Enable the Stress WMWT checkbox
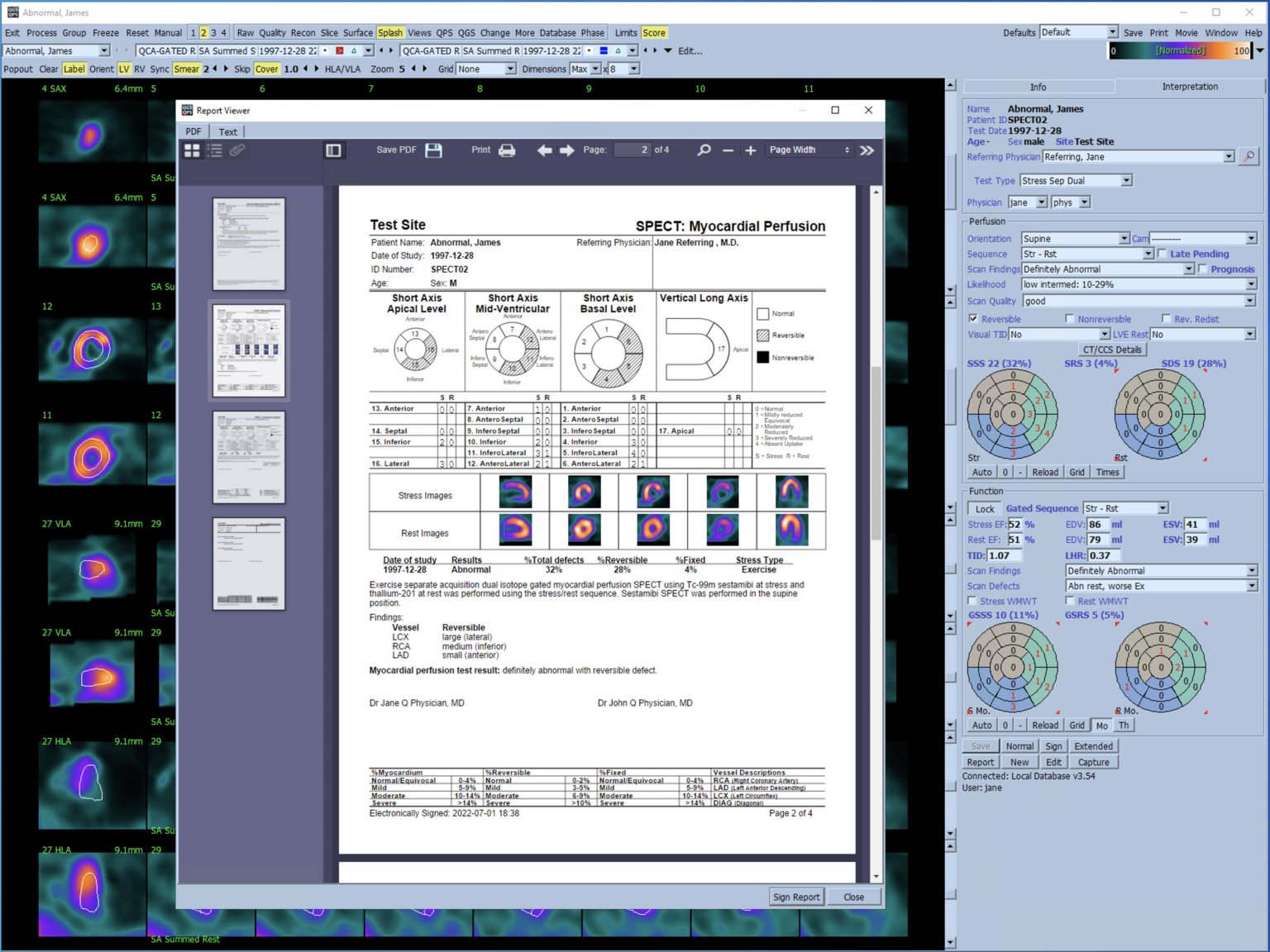1270x952 pixels. pyautogui.click(x=972, y=601)
